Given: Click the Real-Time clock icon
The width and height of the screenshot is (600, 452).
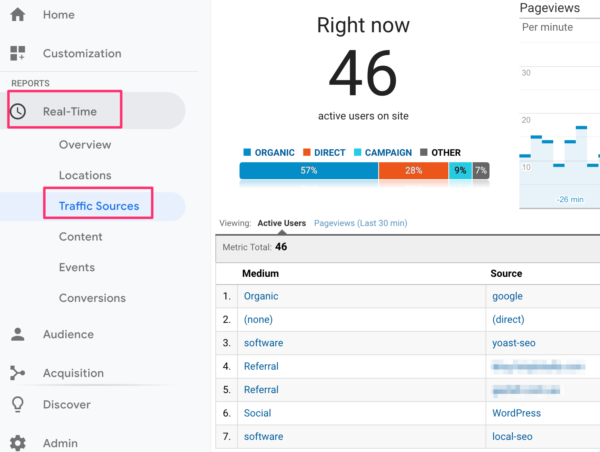Looking at the screenshot, I should tap(18, 111).
